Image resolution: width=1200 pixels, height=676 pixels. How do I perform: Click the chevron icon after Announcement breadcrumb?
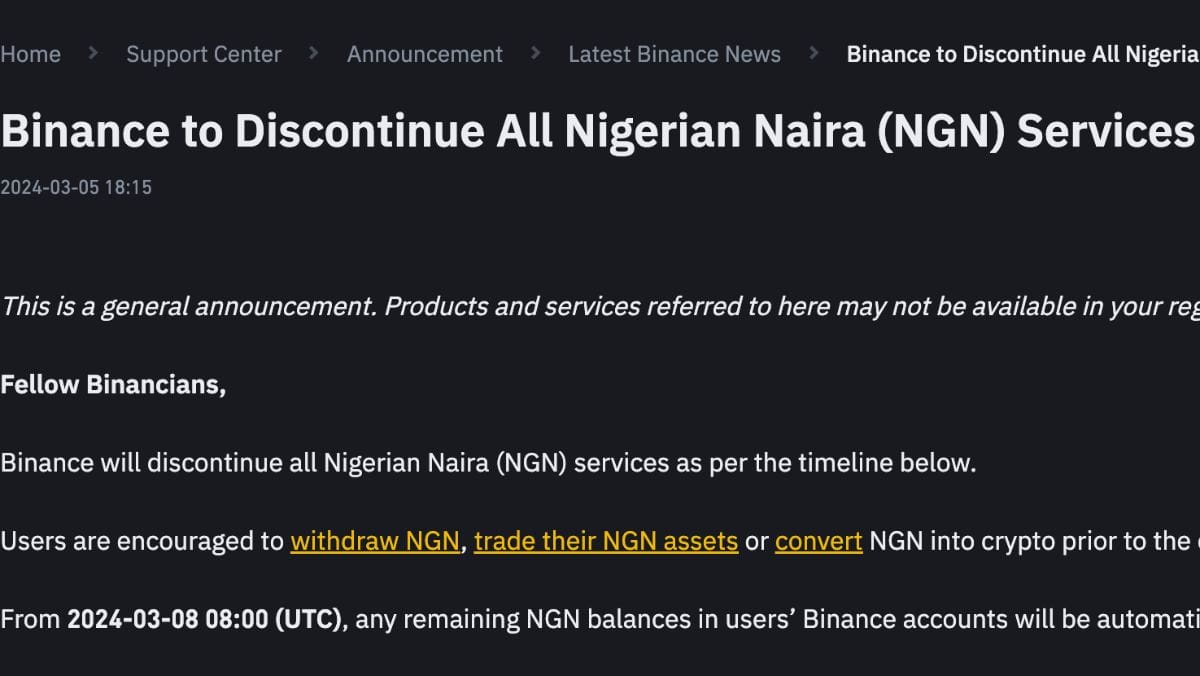(536, 53)
